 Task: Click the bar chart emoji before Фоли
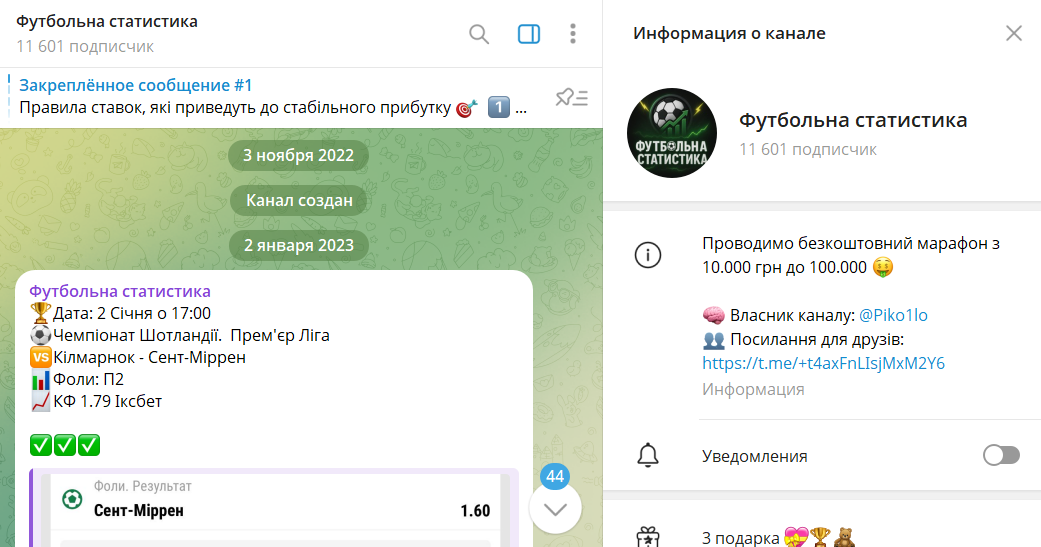pos(40,379)
